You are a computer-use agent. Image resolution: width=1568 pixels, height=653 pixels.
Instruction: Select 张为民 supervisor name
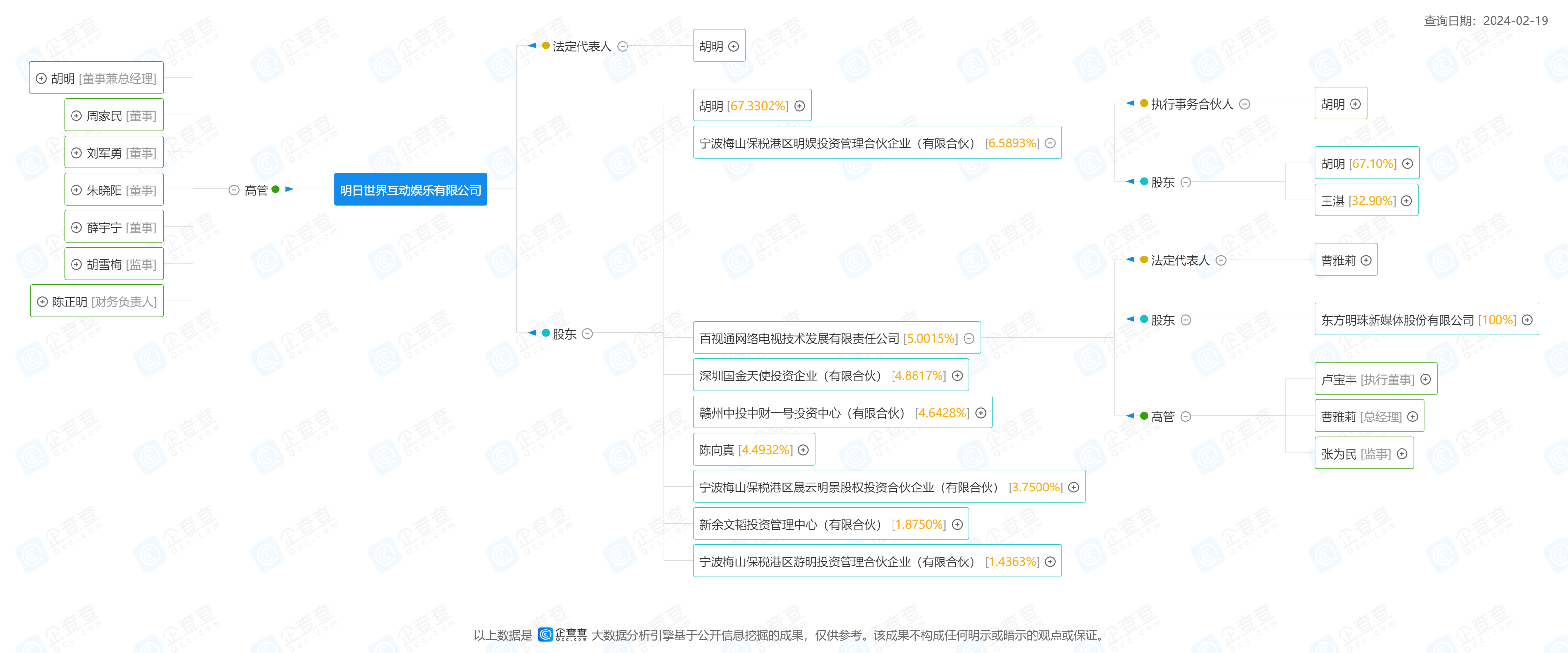[x=1339, y=454]
